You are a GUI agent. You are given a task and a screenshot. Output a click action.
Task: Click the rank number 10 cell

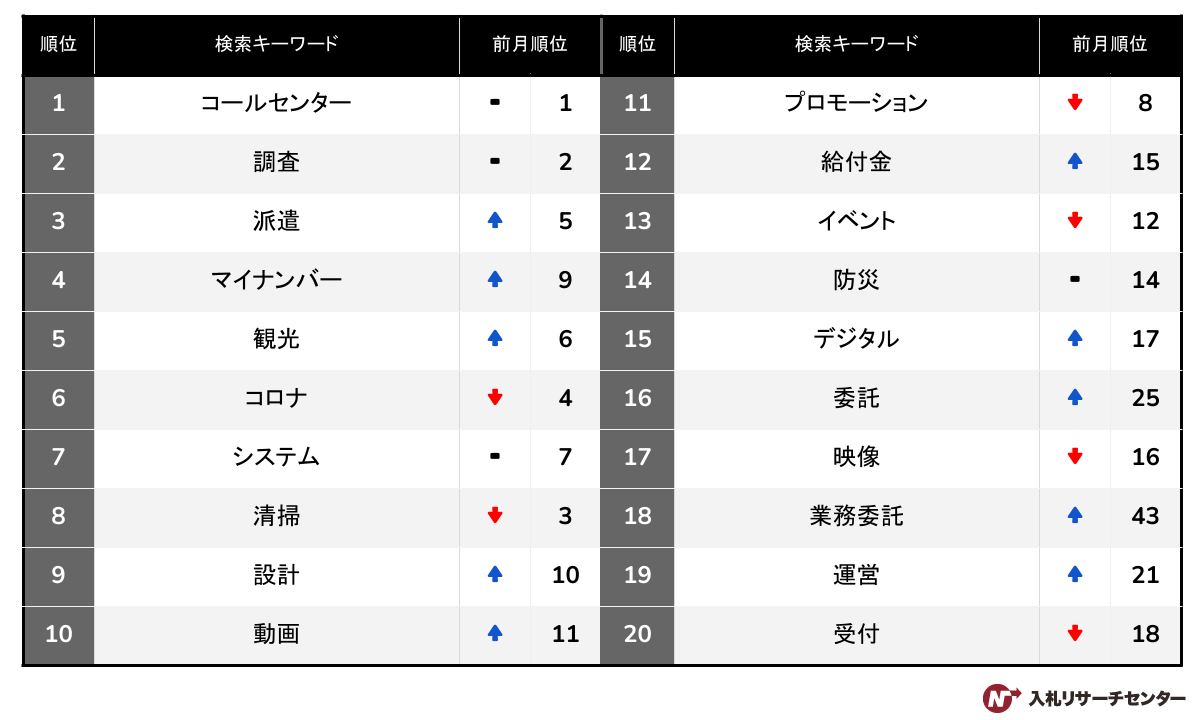coord(58,633)
